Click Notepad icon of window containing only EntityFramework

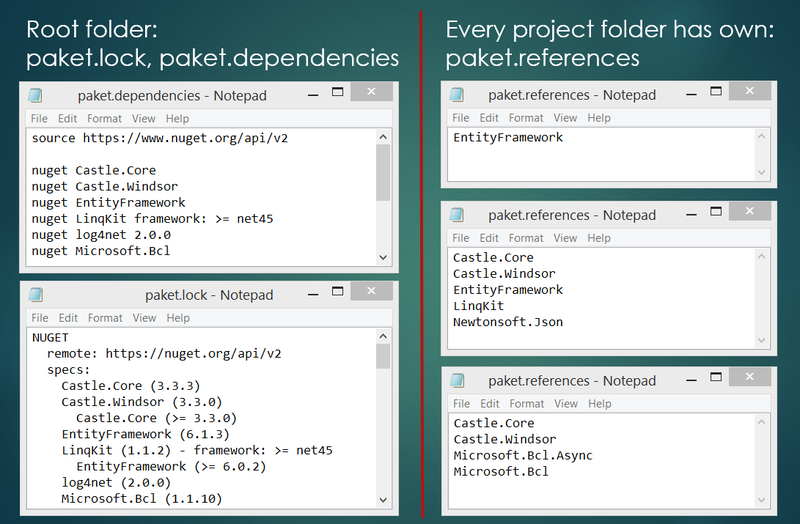458,95
